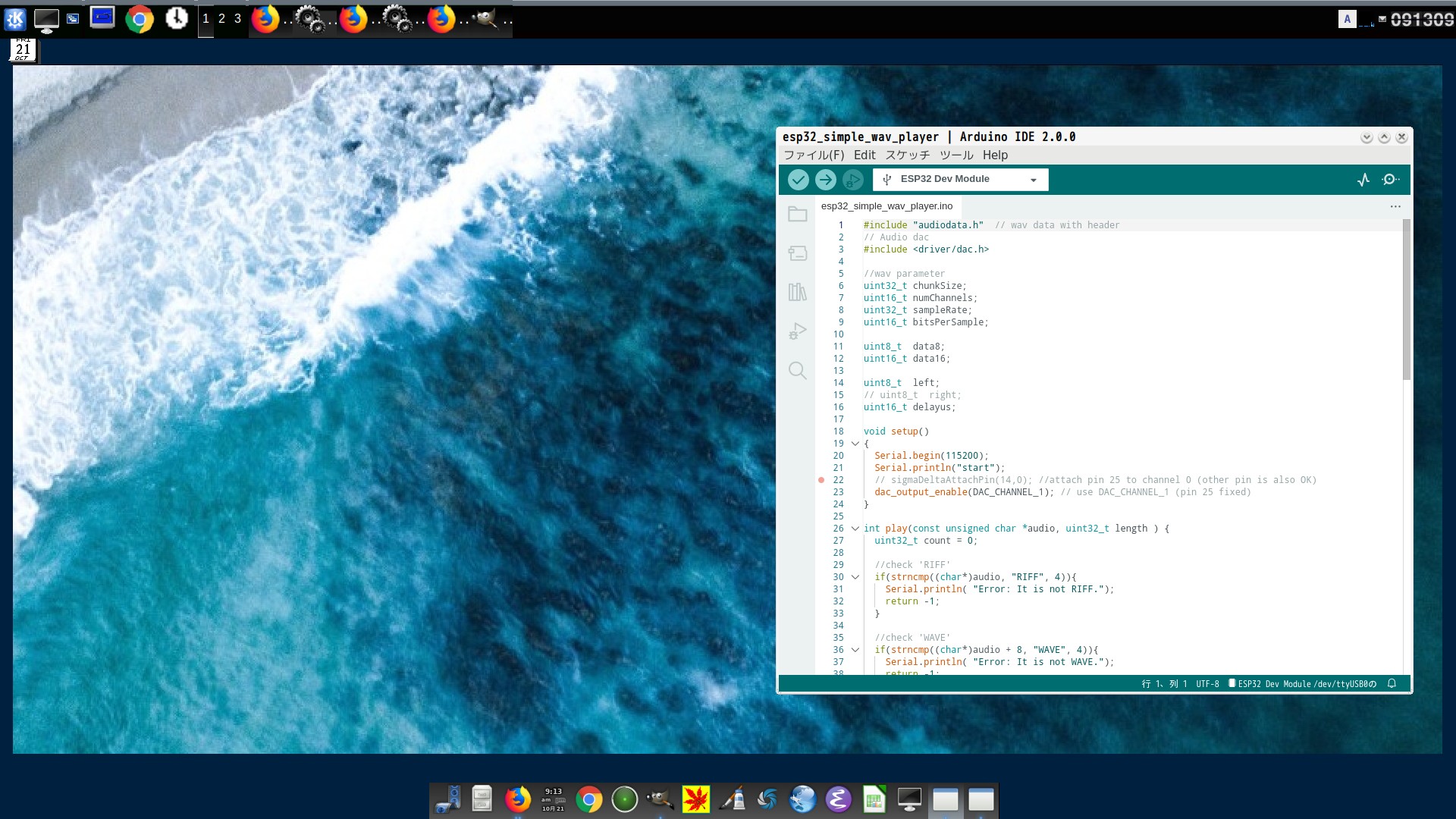This screenshot has width=1456, height=819.
Task: Collapse the setup() code fold at line 19
Action: pyautogui.click(x=855, y=444)
